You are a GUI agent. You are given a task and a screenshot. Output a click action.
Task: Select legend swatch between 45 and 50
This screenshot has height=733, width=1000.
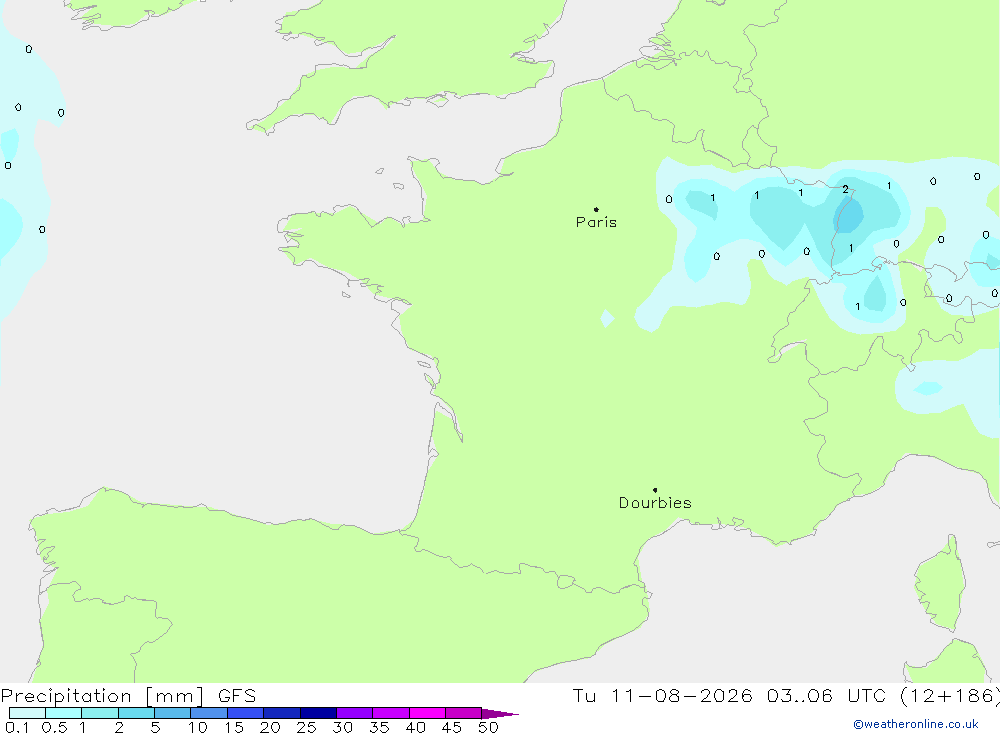464,713
